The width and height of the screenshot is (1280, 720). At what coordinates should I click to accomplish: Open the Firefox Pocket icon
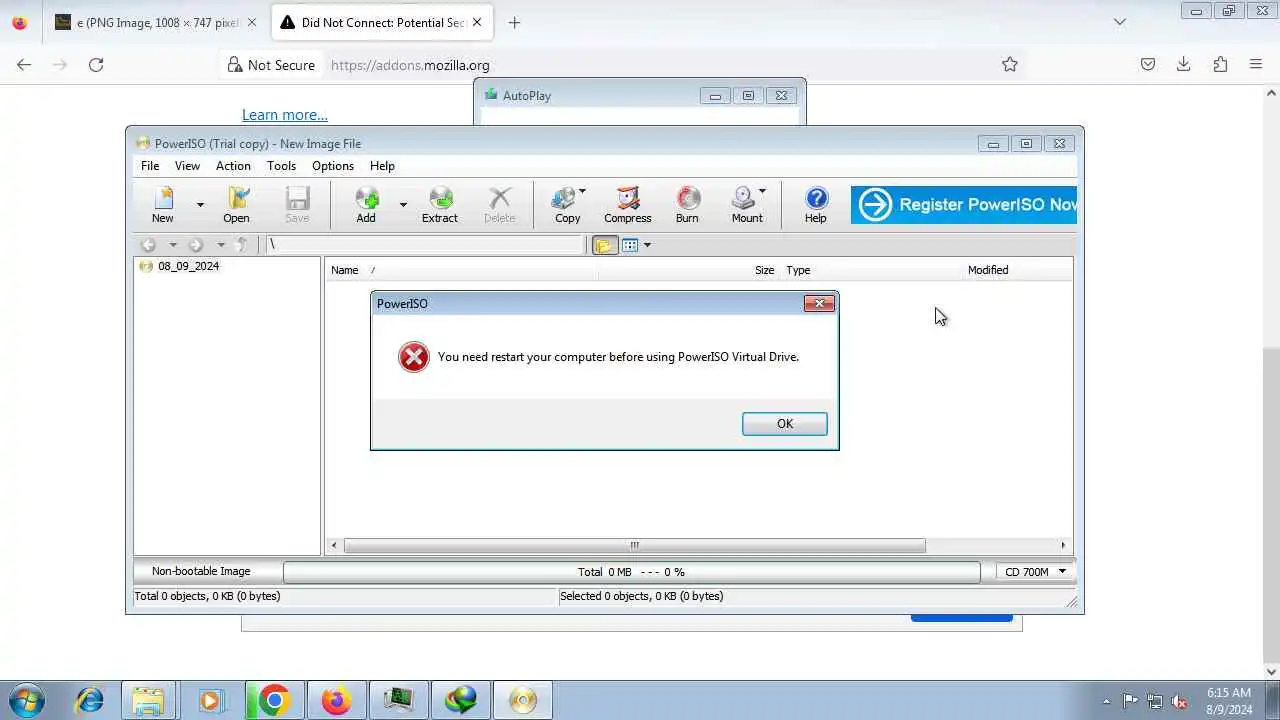point(1148,65)
